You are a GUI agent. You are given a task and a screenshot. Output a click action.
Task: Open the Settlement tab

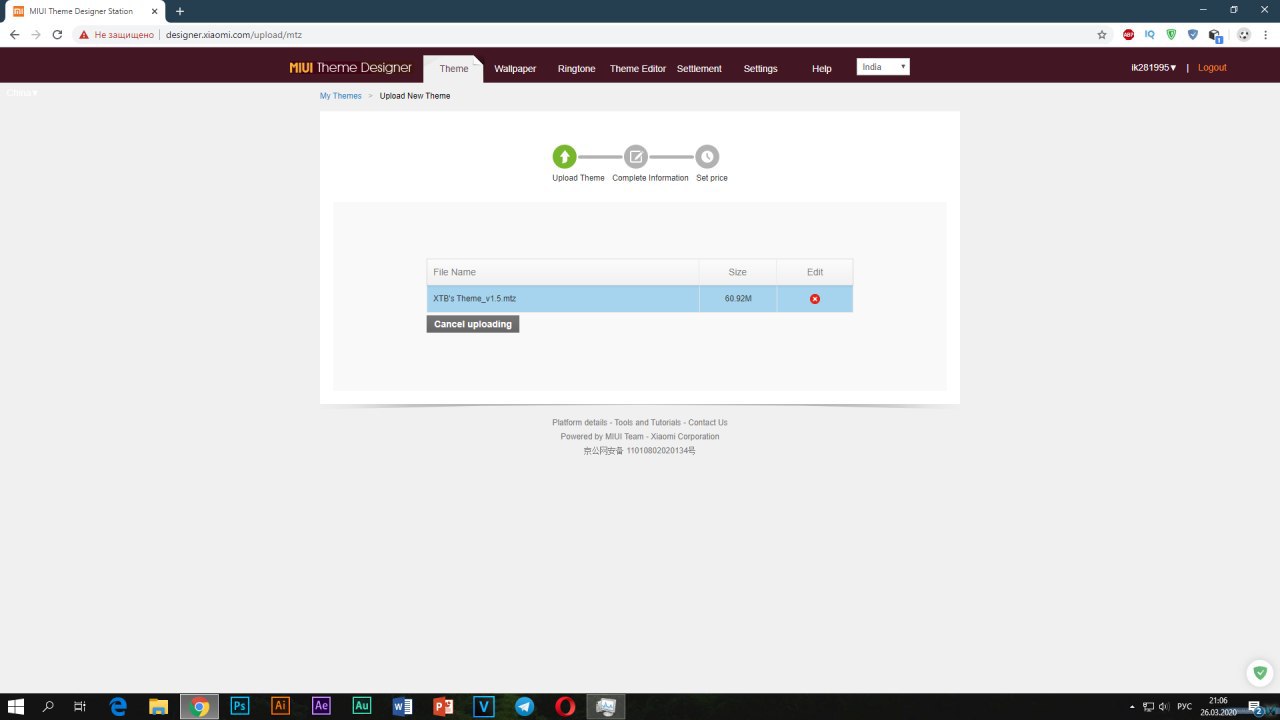[x=699, y=68]
